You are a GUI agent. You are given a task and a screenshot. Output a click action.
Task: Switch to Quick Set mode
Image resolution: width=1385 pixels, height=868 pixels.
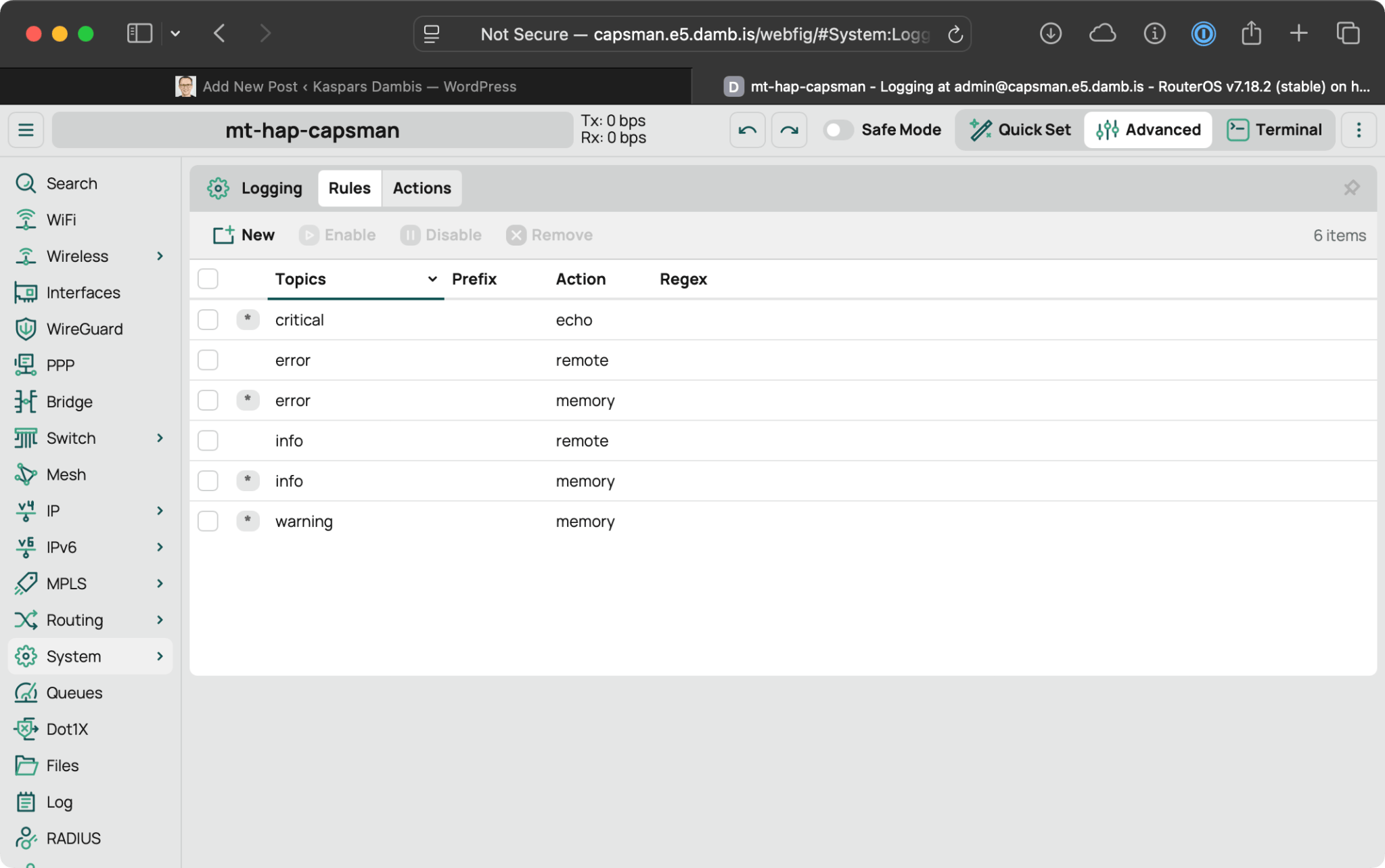click(x=1018, y=129)
